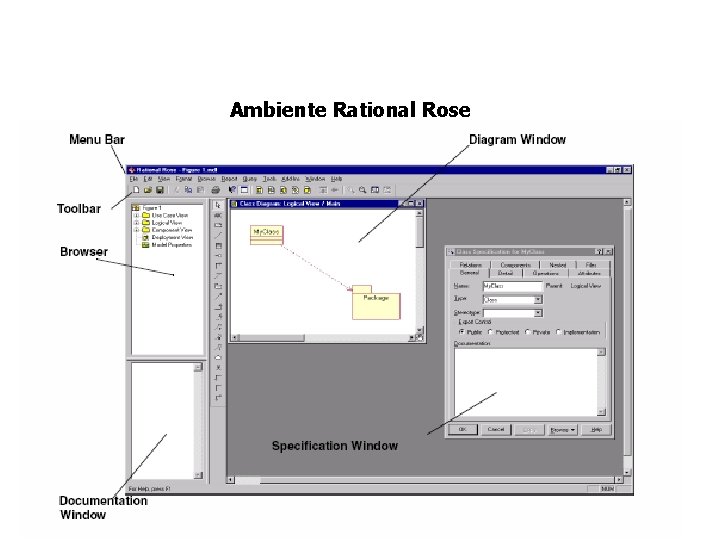Select the Note tool in the toolbox
Screen dimensions: 720x540
click(x=218, y=225)
